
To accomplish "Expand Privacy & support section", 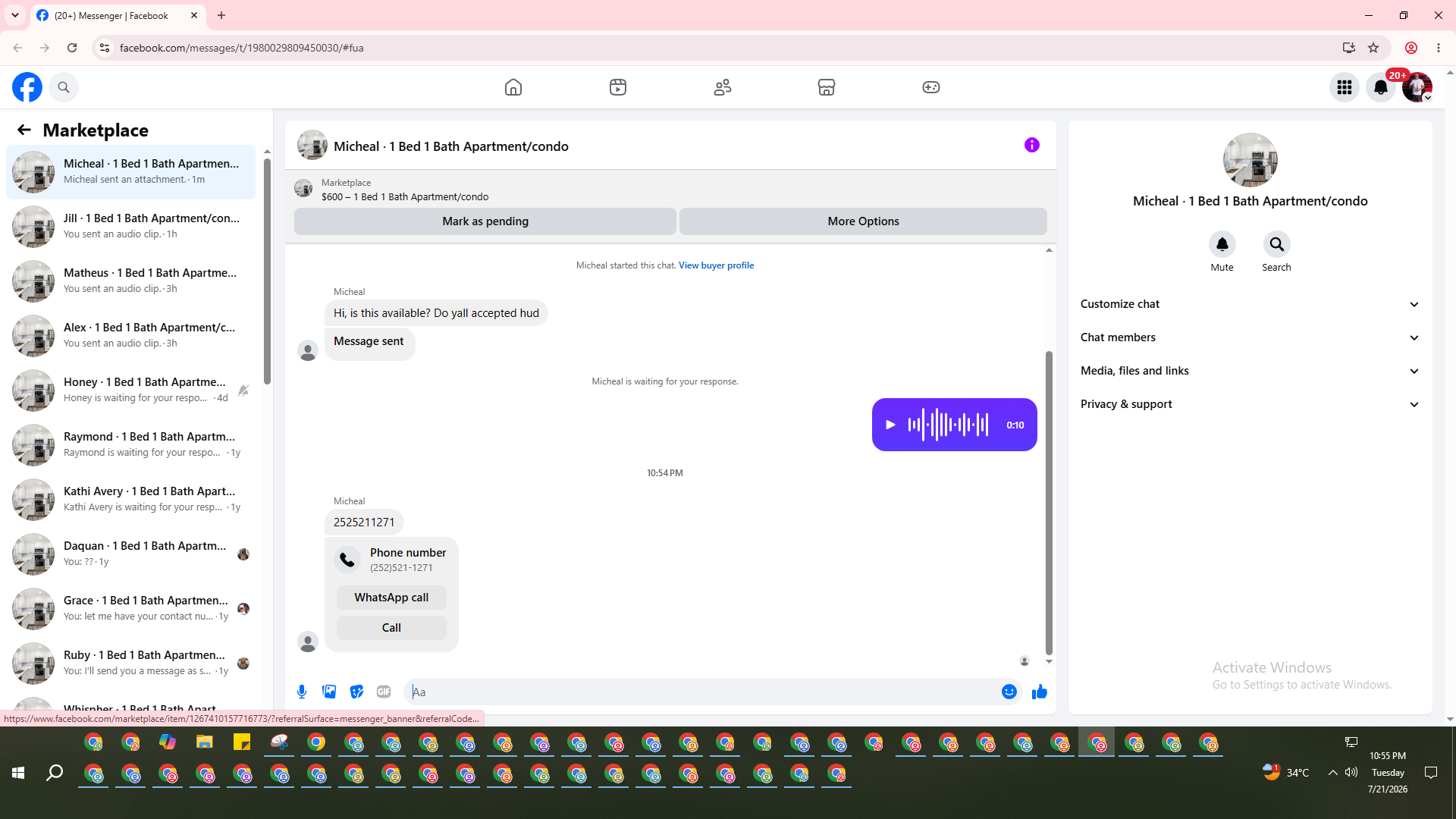I will (x=1250, y=404).
